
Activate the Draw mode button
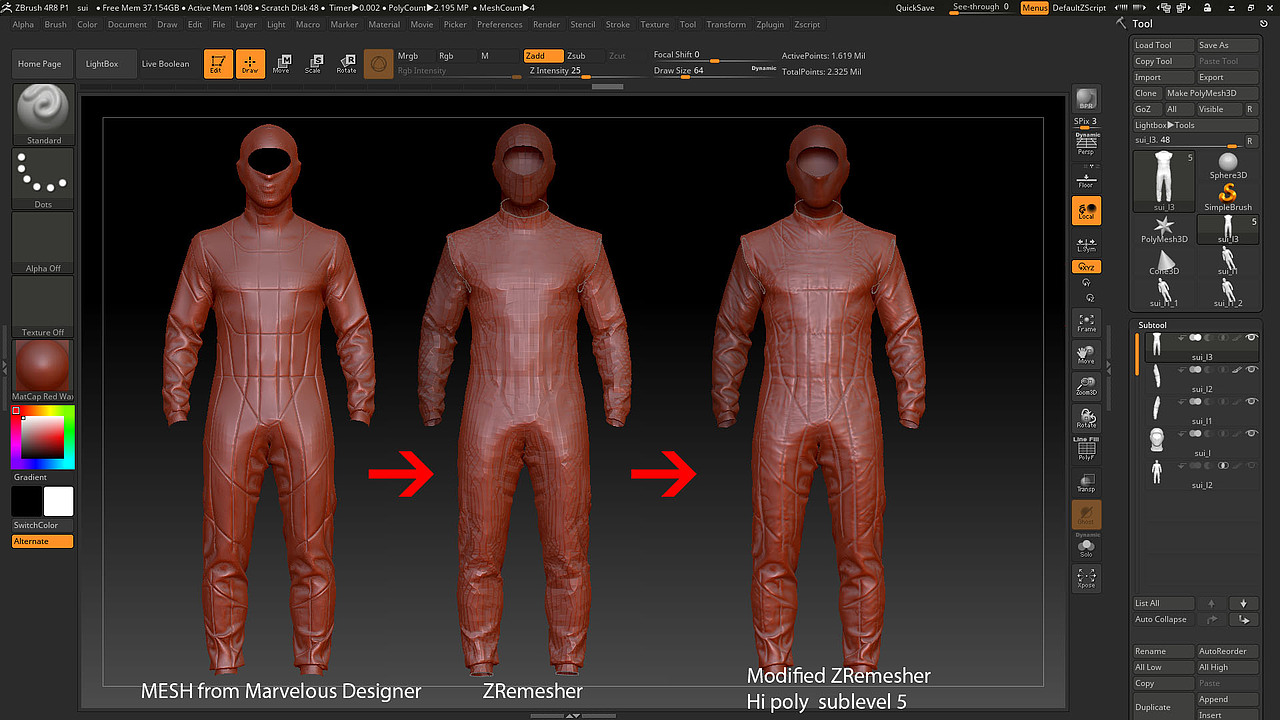250,64
